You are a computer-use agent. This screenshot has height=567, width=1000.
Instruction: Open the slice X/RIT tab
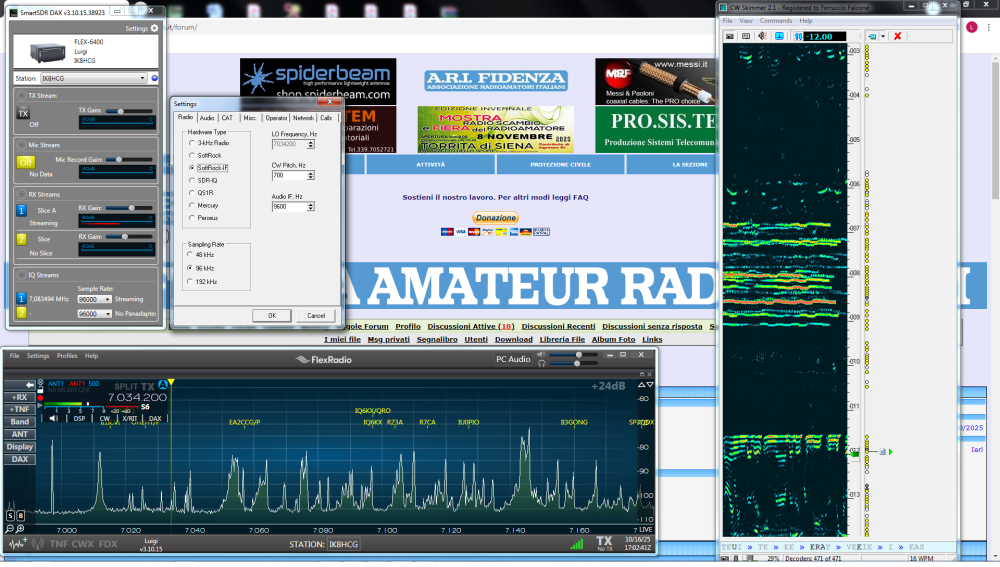[x=129, y=419]
